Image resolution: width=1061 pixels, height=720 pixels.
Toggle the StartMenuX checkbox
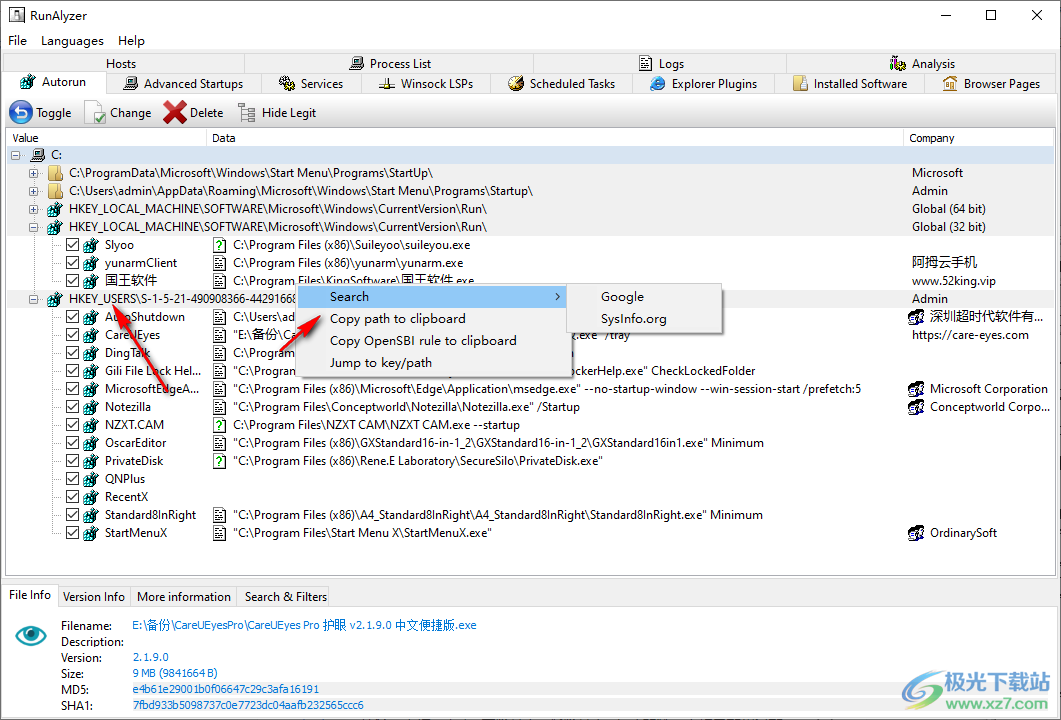click(72, 533)
